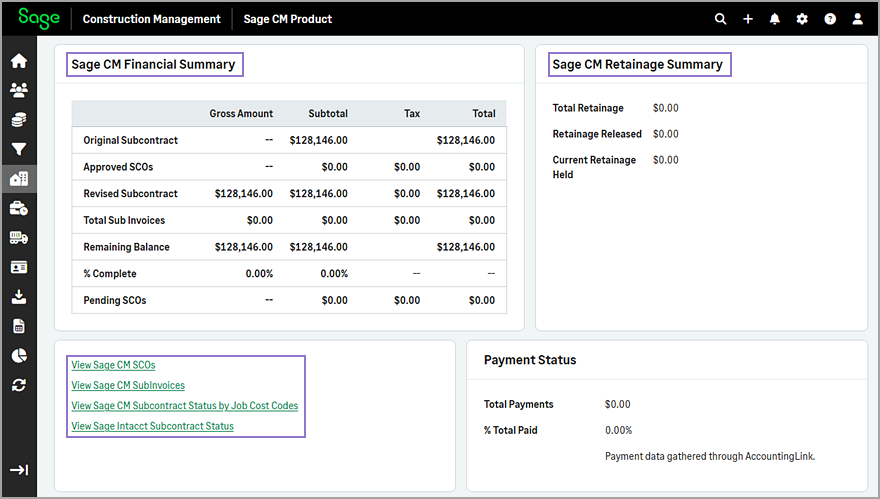Select the Pending SCOs row label
880x499 pixels.
point(114,300)
